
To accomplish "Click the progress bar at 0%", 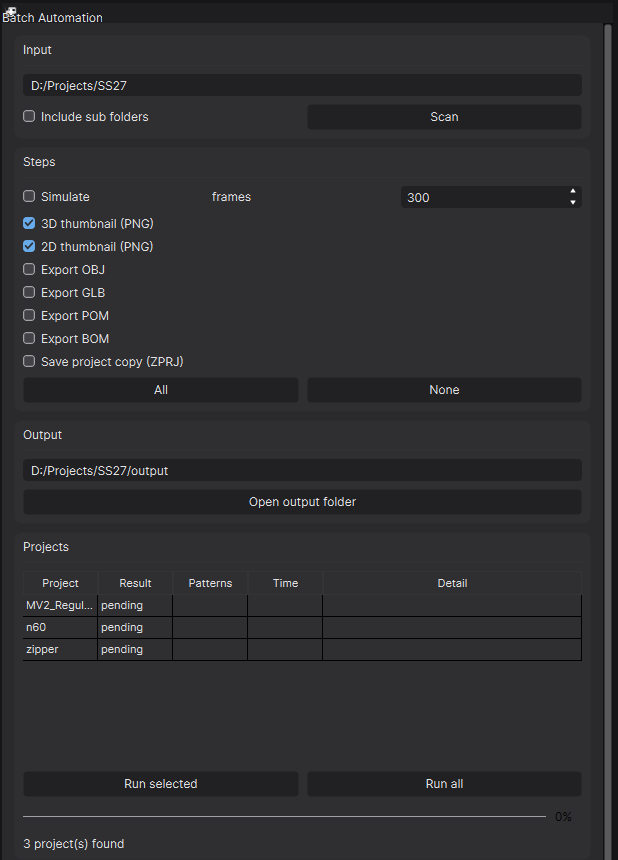I will click(x=285, y=816).
